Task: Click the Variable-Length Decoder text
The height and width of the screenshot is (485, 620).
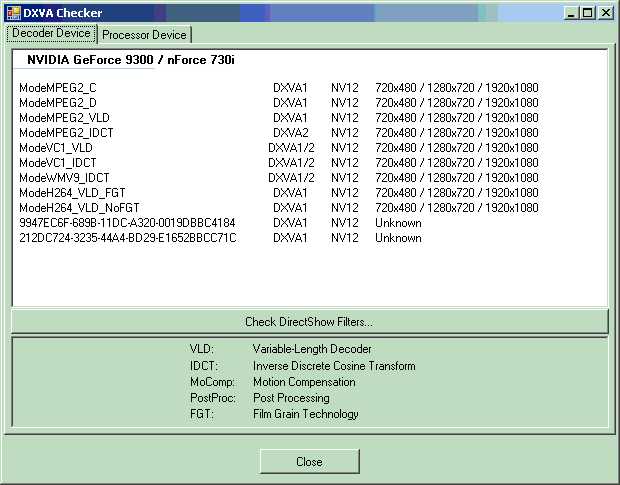Action: coord(312,349)
